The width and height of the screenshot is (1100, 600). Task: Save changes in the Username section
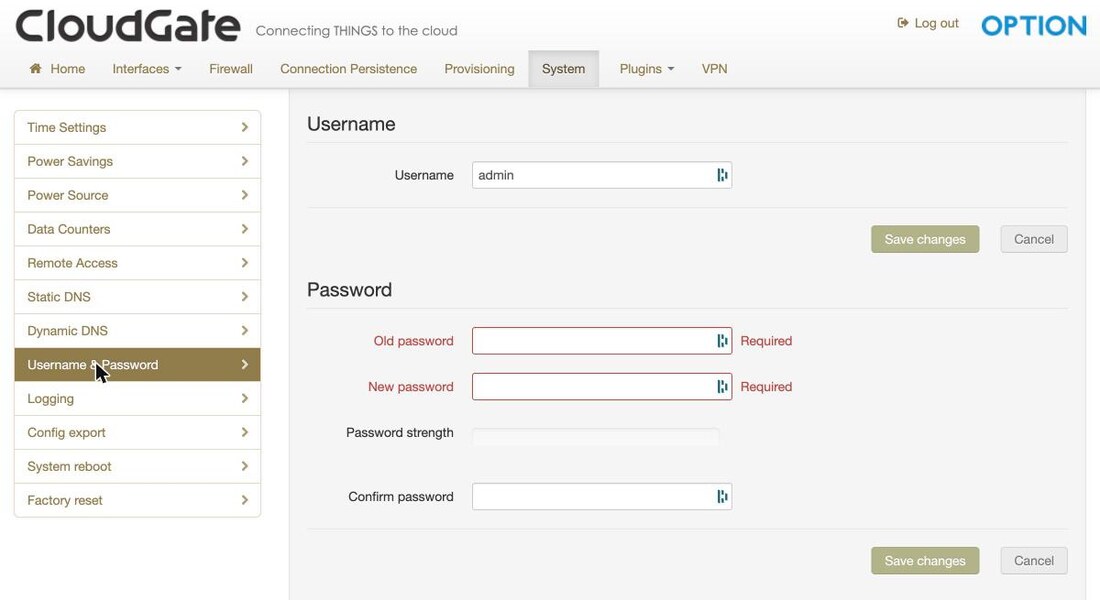925,239
